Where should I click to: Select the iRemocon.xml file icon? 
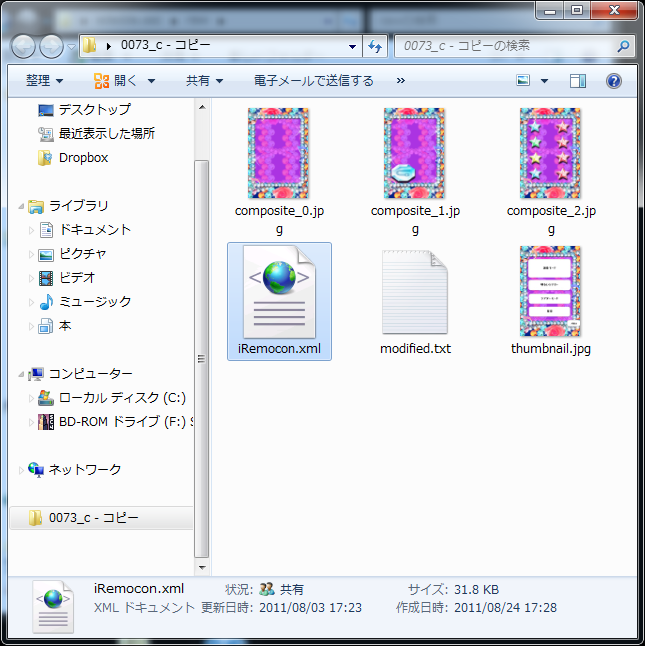tap(279, 292)
